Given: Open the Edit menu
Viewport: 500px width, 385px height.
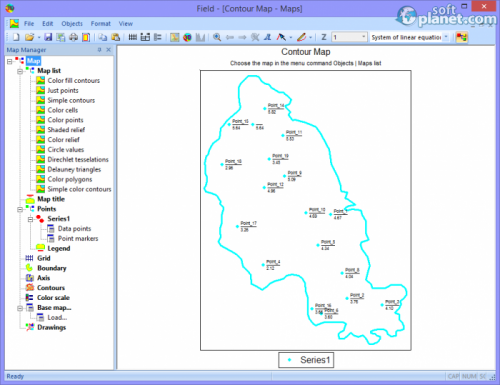Looking at the screenshot, I should click(x=48, y=24).
